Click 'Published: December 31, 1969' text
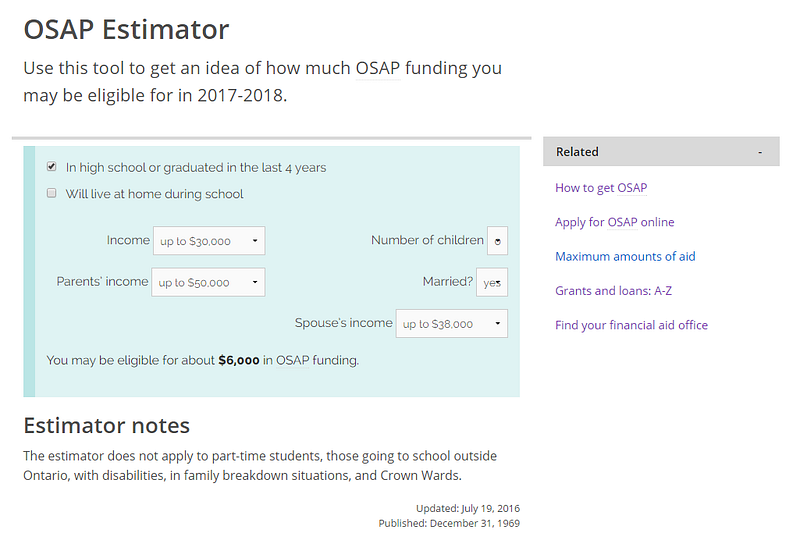This screenshot has width=800, height=540. (449, 523)
